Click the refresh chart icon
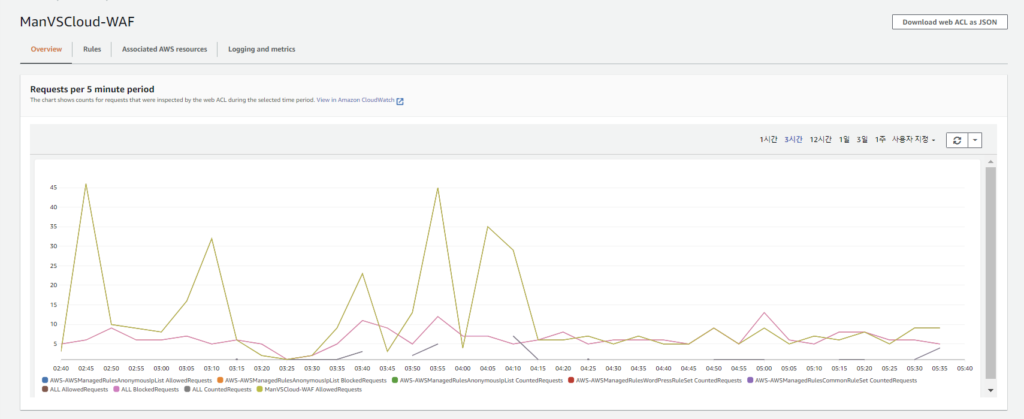 tap(957, 140)
